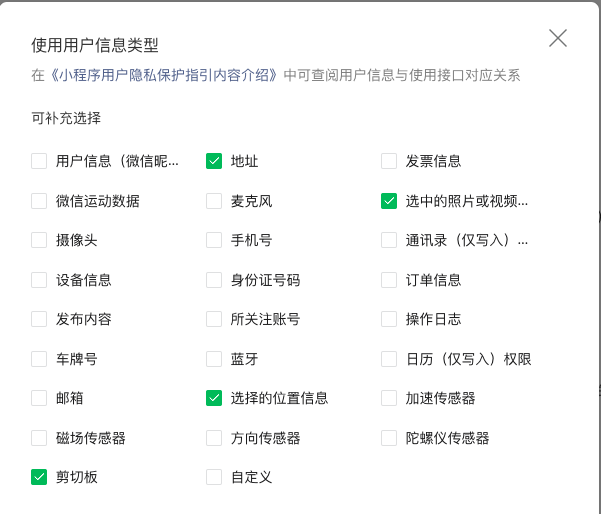Screen dimensions: 601x514
Task: Check the 微信运动数据 option
Action: pos(39,201)
